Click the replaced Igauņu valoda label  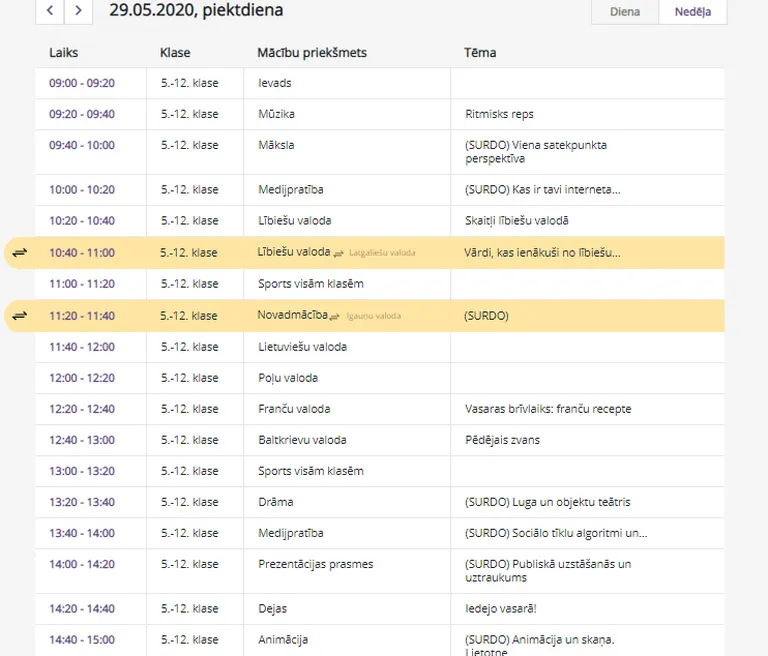point(374,316)
